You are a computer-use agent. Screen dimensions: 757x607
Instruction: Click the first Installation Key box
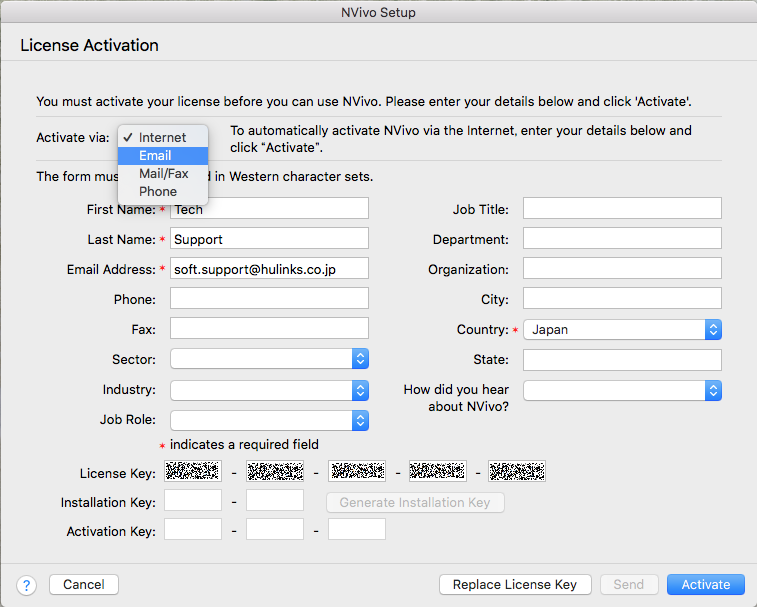(x=193, y=500)
